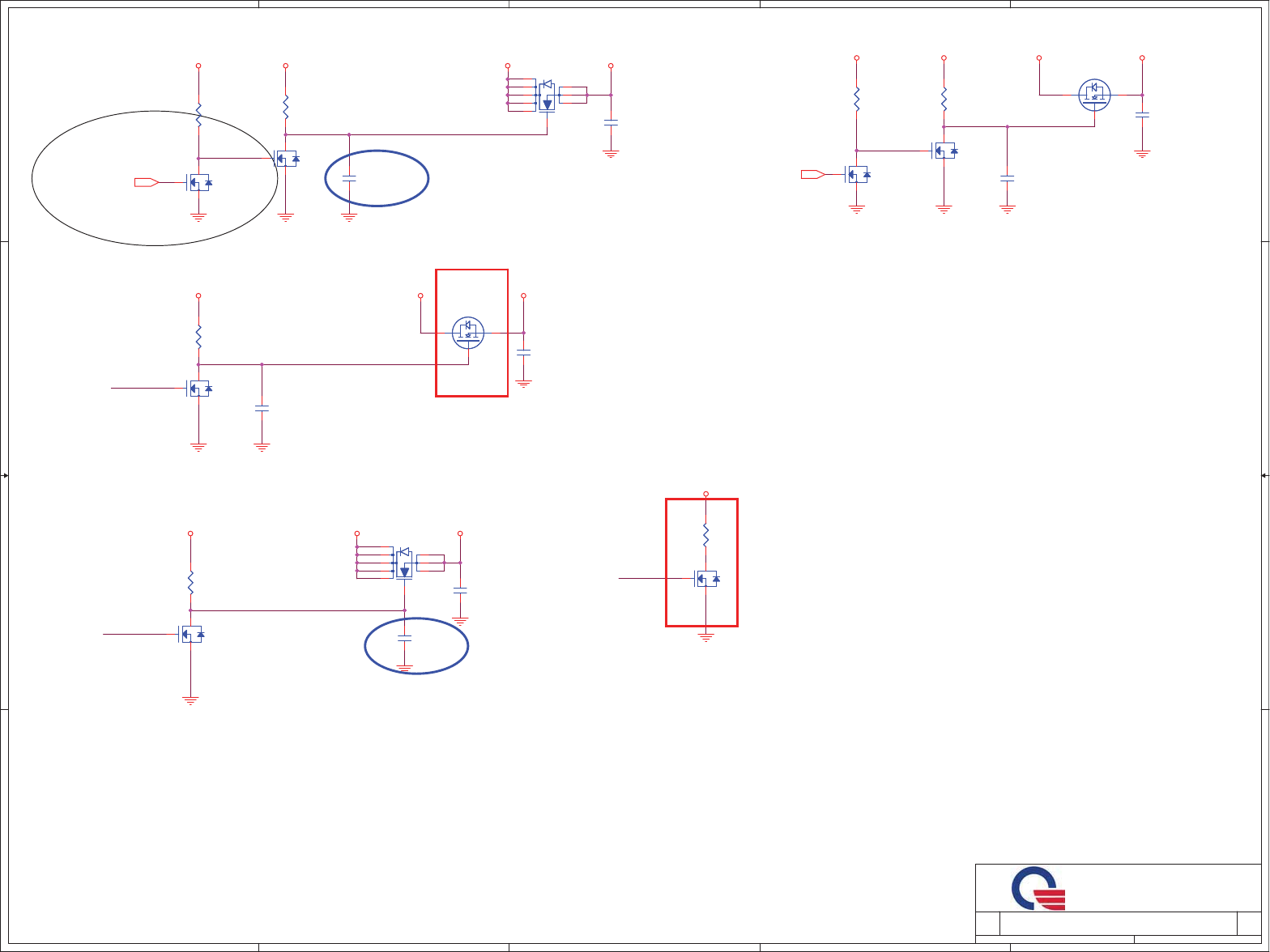1270x952 pixels.
Task: Select the transistor inside the right-hand red rectangle
Action: tap(707, 579)
